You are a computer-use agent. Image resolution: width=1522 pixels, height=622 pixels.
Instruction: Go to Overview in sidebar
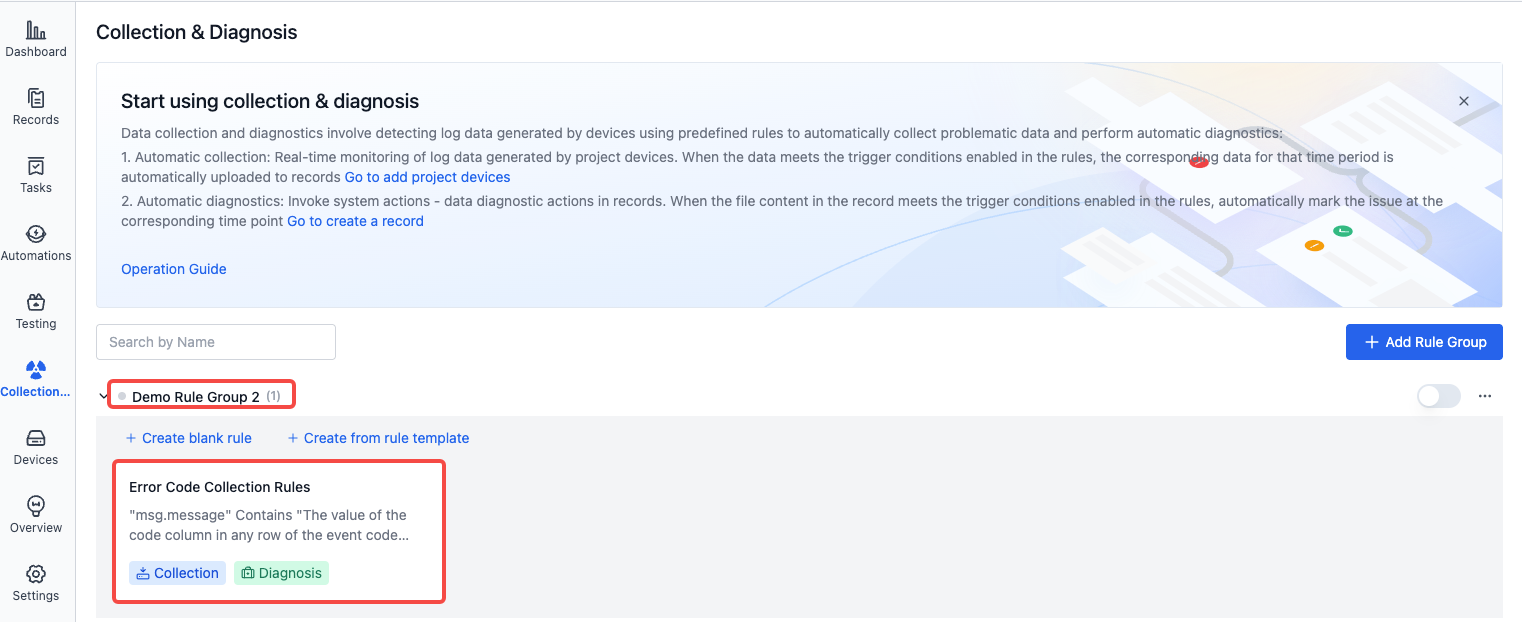tap(36, 516)
